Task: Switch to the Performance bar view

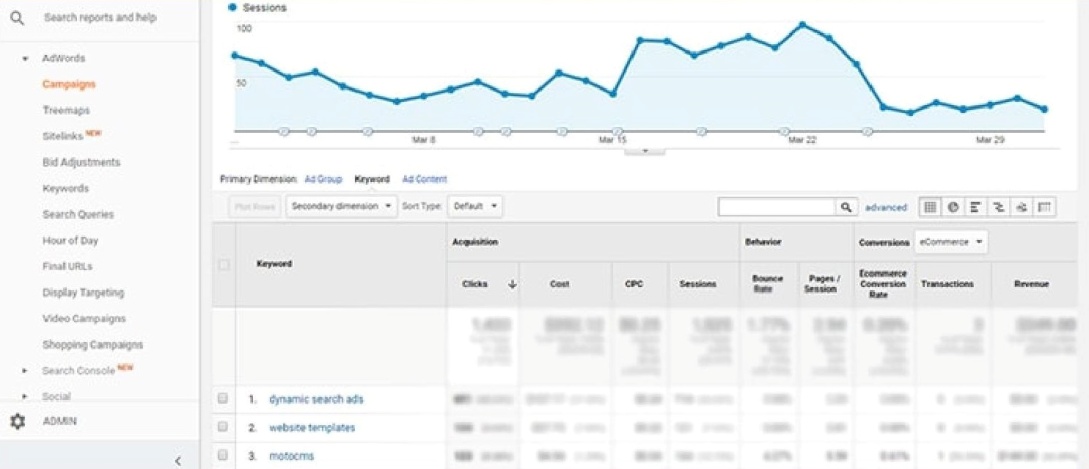Action: 976,207
